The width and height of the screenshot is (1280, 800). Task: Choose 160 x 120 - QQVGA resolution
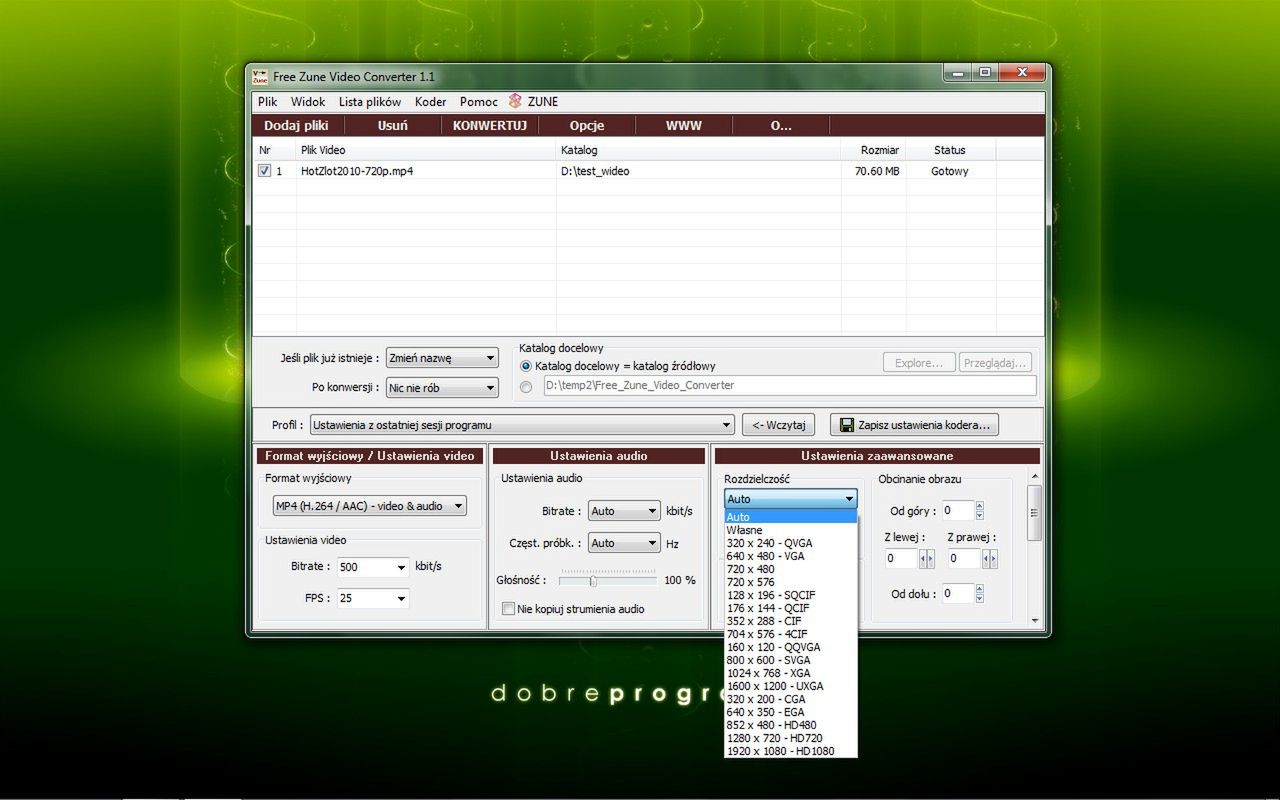point(791,647)
